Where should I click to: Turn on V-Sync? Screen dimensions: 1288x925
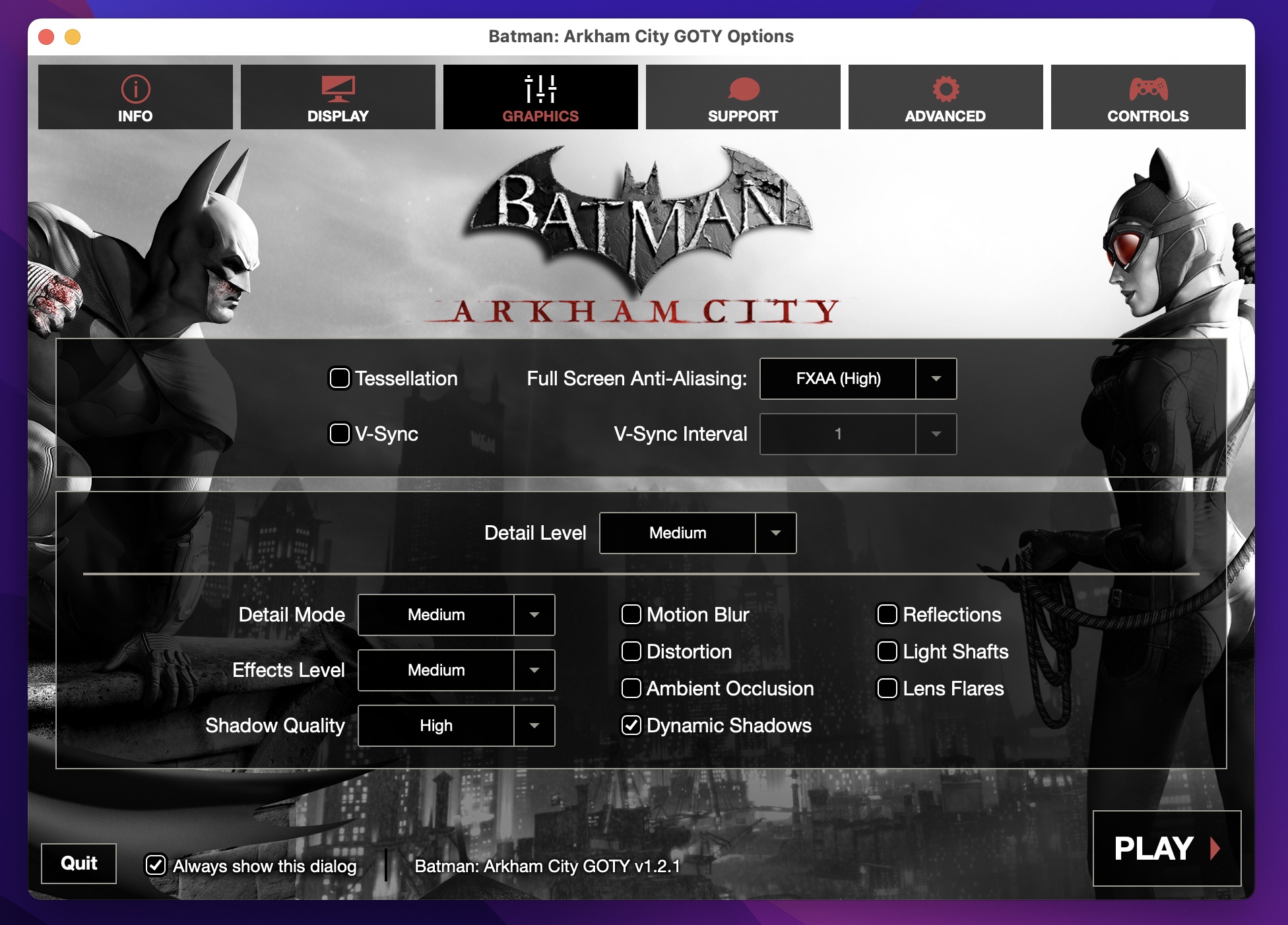(339, 433)
